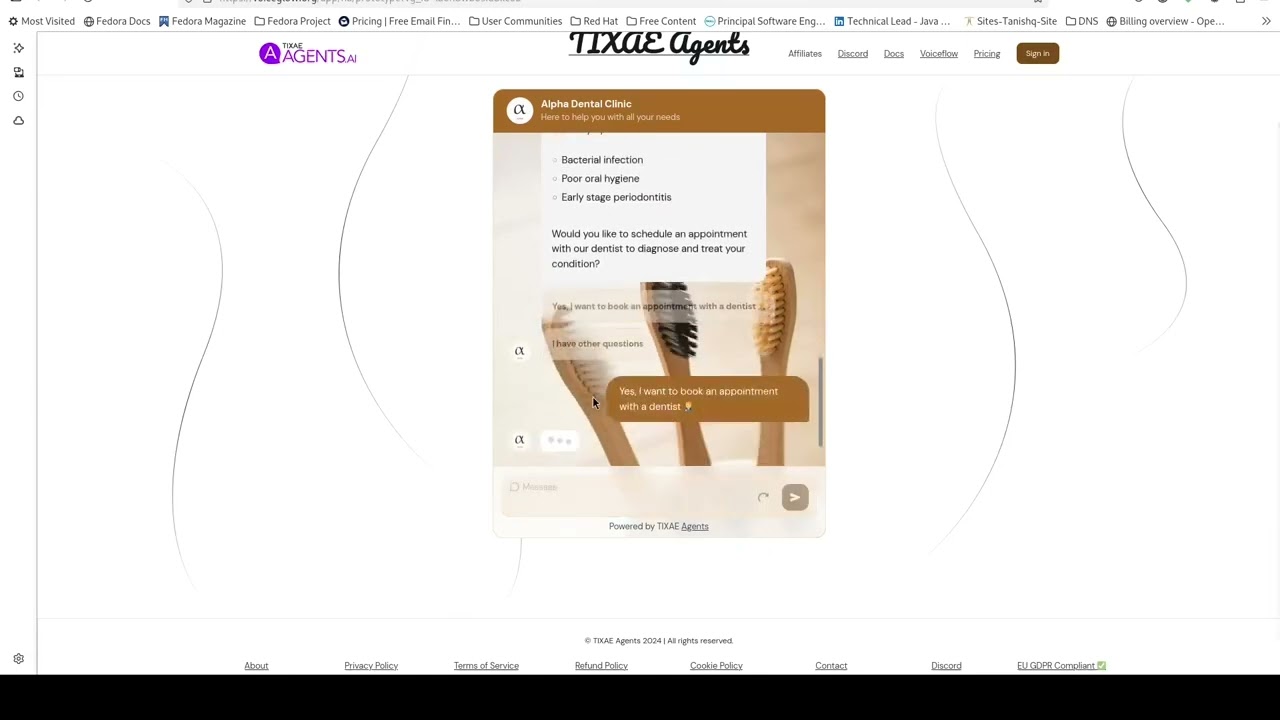Click 'Poor oral hygiene' list item text
The height and width of the screenshot is (720, 1280).
[x=600, y=179]
